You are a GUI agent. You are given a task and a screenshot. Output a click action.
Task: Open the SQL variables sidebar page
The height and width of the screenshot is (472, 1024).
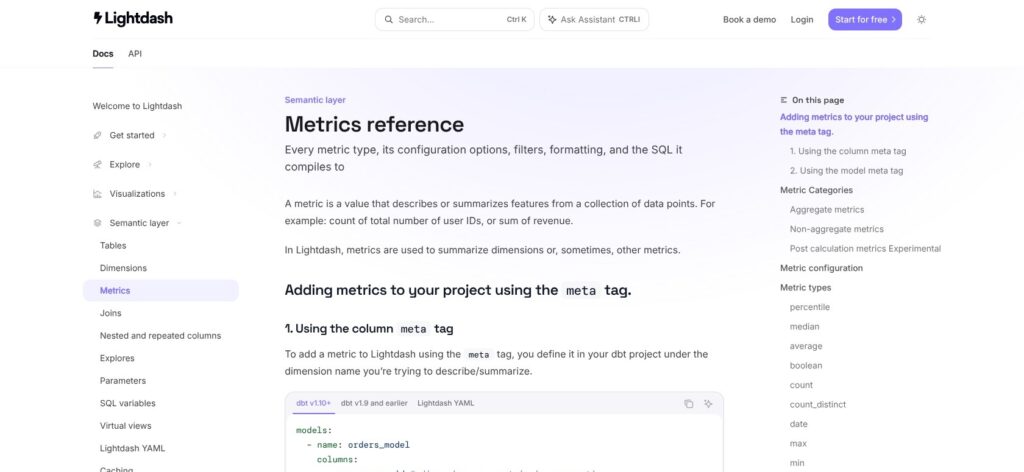coord(127,403)
